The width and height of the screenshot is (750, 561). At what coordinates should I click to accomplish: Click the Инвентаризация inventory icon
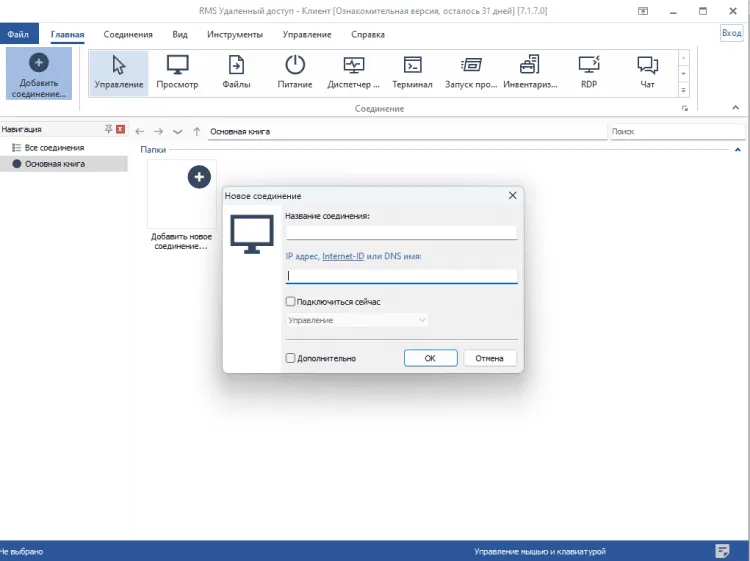tap(530, 72)
